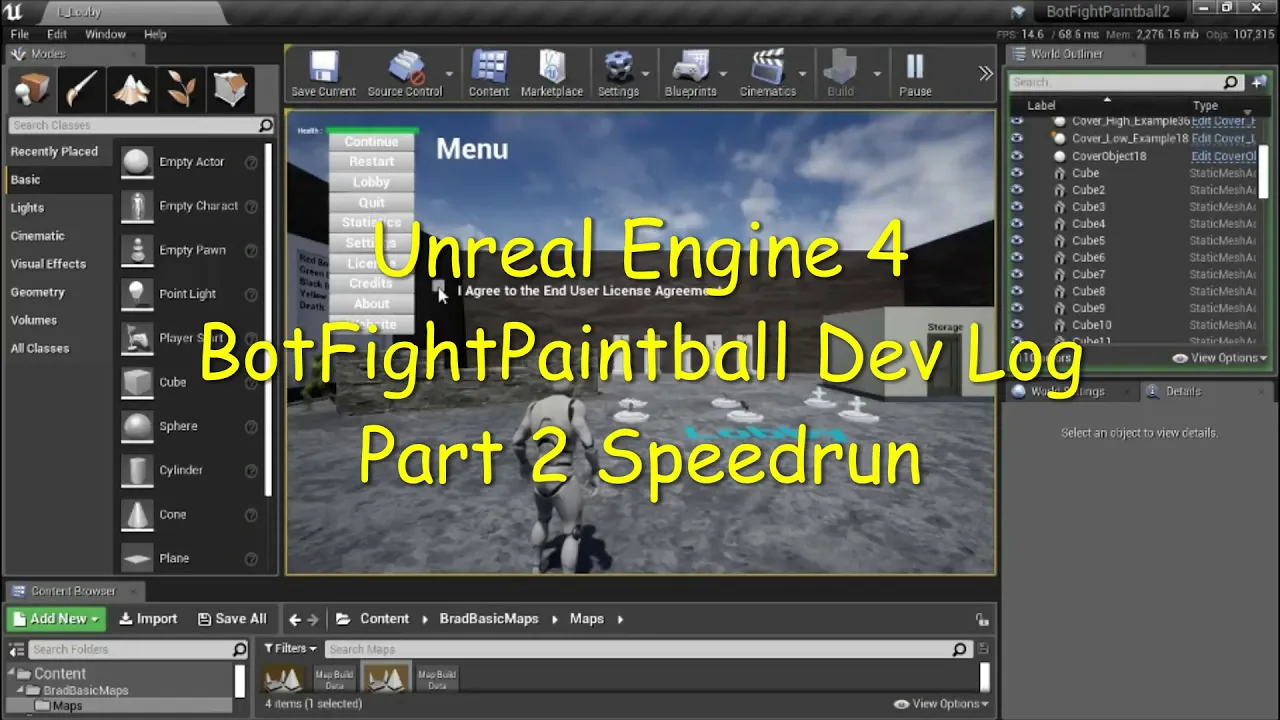The width and height of the screenshot is (1280, 720).
Task: Open Source Control dropdown arrow
Action: tap(449, 74)
